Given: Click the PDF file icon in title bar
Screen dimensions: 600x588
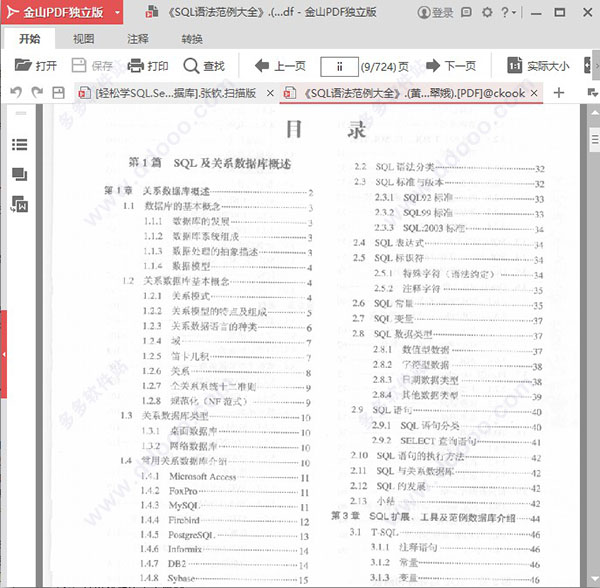Looking at the screenshot, I should click(x=152, y=12).
